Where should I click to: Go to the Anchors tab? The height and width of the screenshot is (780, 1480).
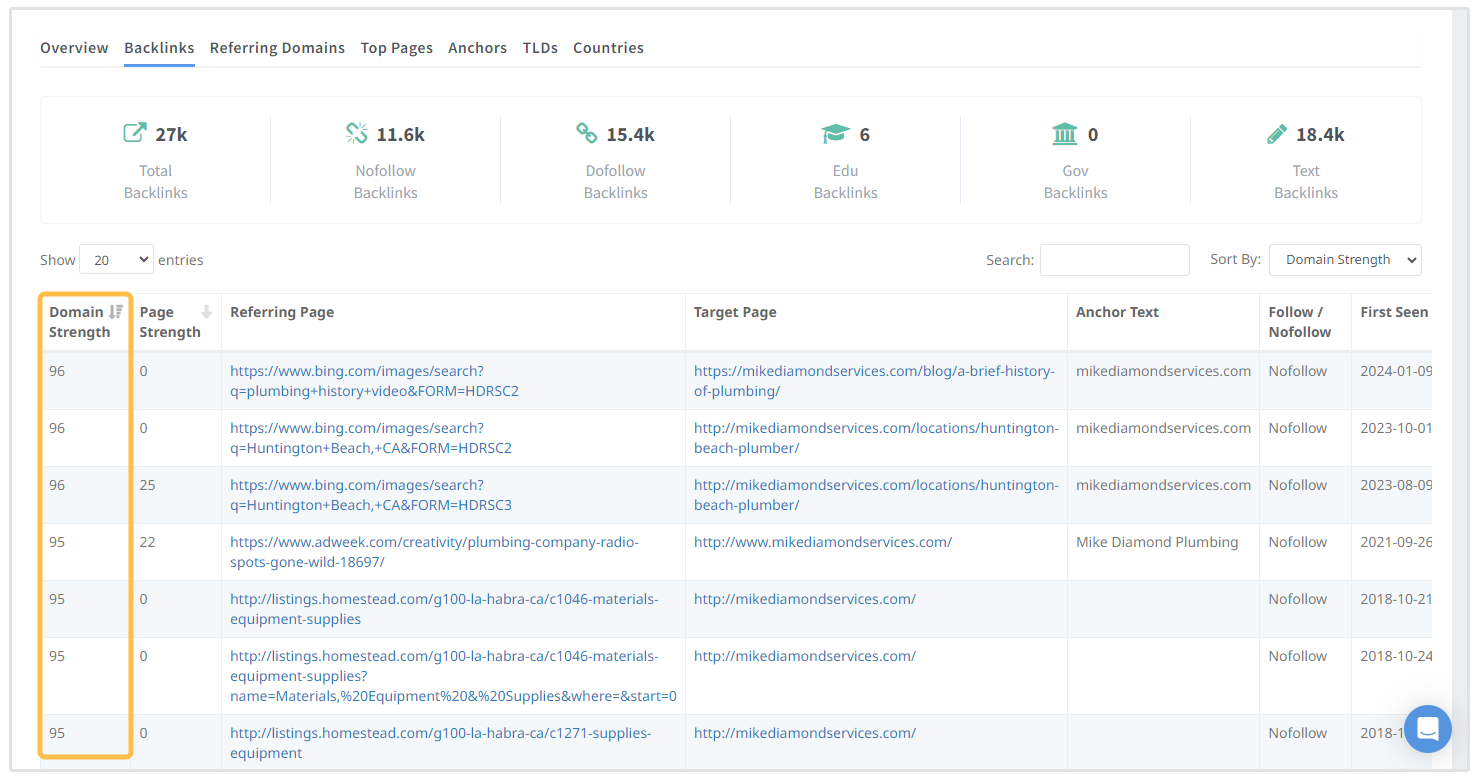click(x=477, y=48)
